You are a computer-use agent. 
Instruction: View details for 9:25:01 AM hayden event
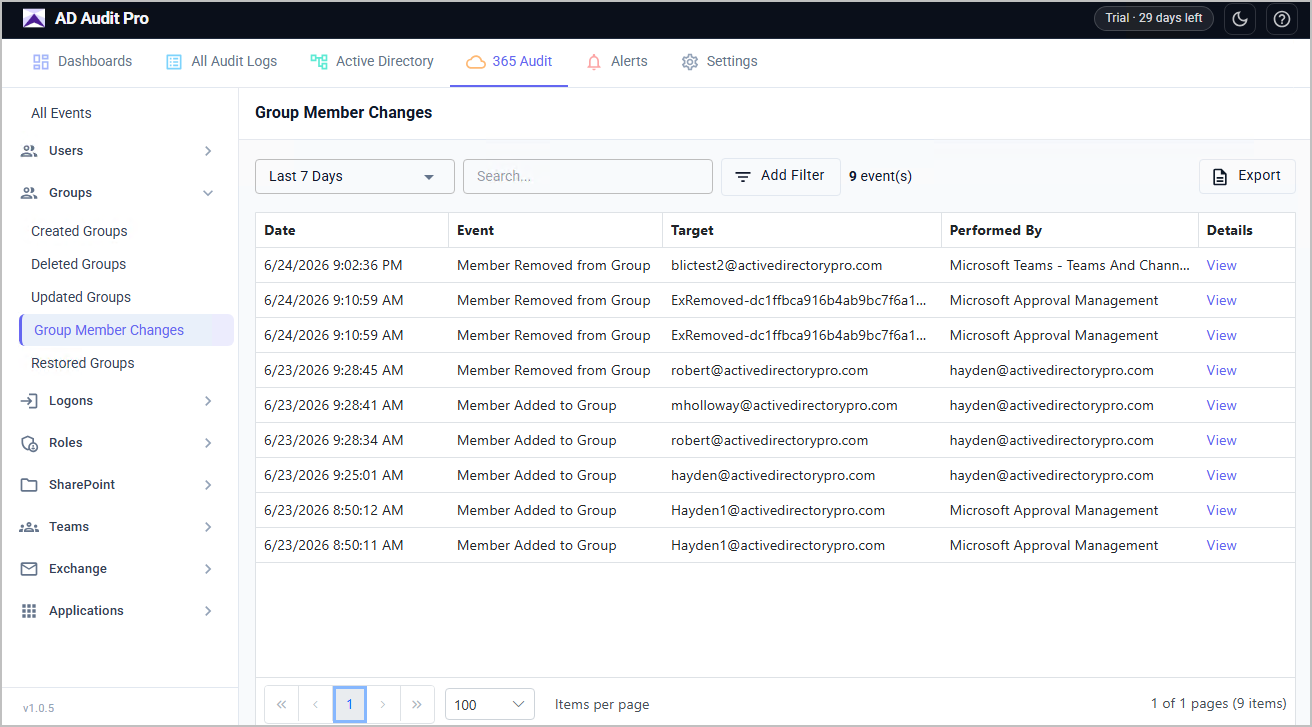coord(1221,475)
